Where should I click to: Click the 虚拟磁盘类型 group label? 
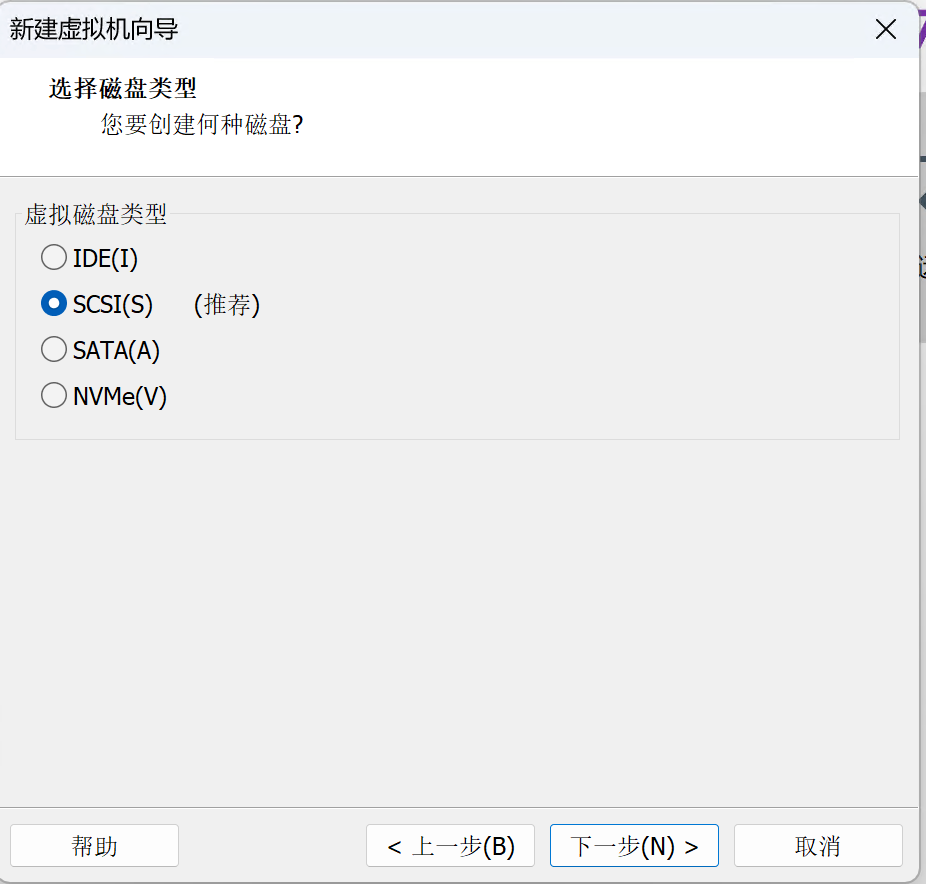click(x=96, y=214)
